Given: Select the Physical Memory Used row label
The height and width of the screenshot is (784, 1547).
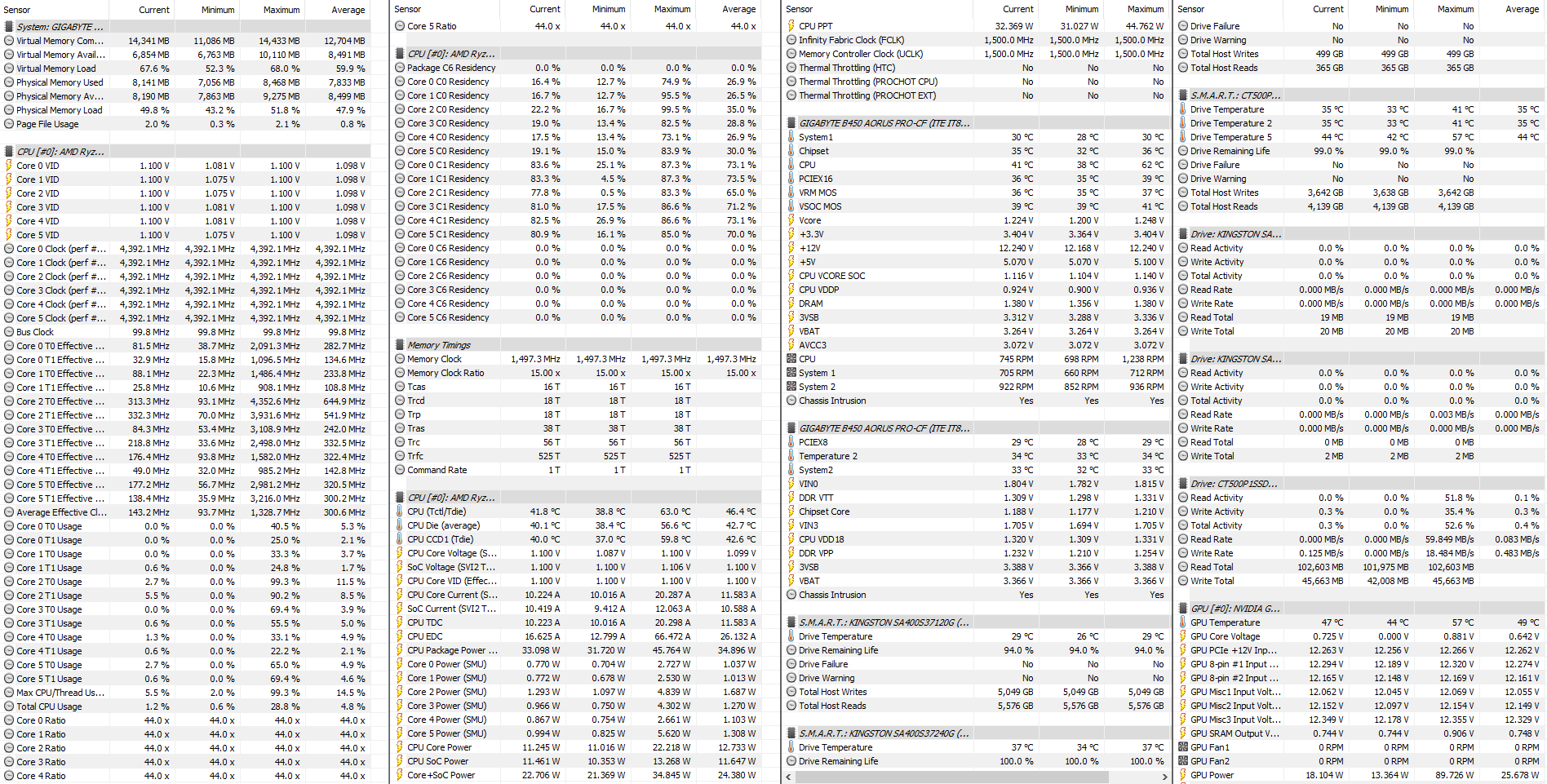Looking at the screenshot, I should click(60, 82).
